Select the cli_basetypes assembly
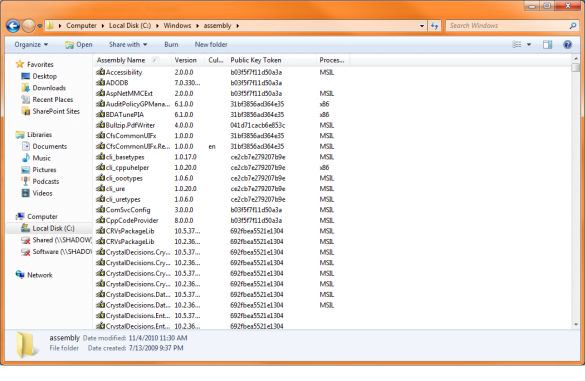The height and width of the screenshot is (381, 585). pos(125,157)
